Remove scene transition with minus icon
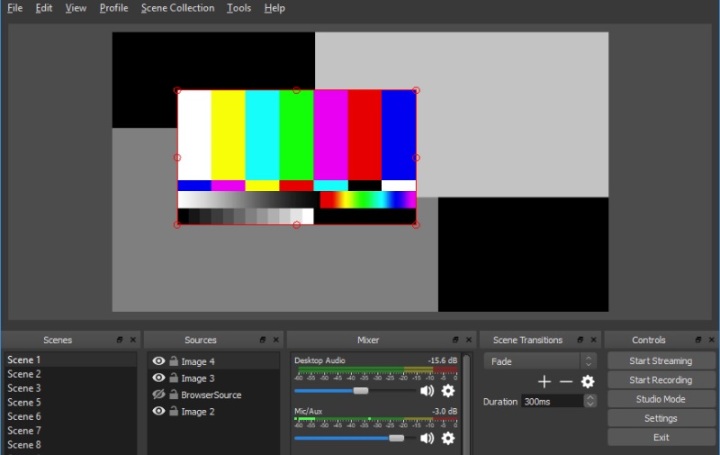720x455 pixels. [566, 382]
